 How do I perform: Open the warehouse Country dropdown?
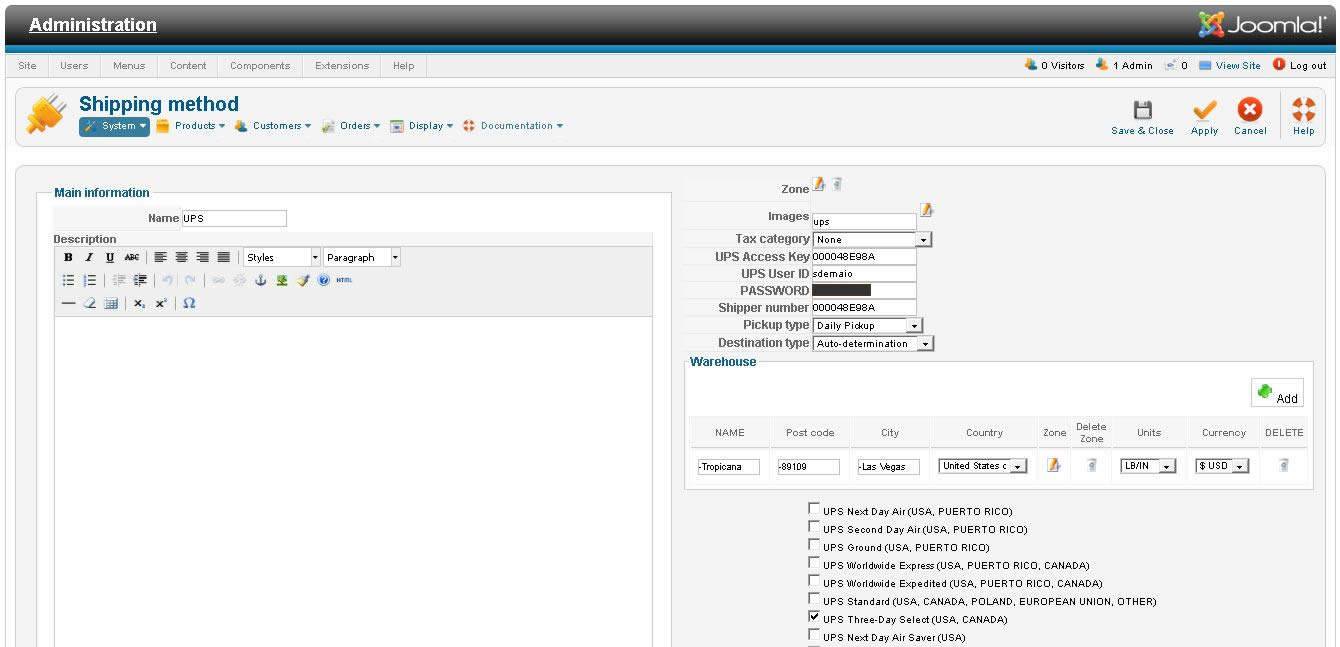point(984,466)
